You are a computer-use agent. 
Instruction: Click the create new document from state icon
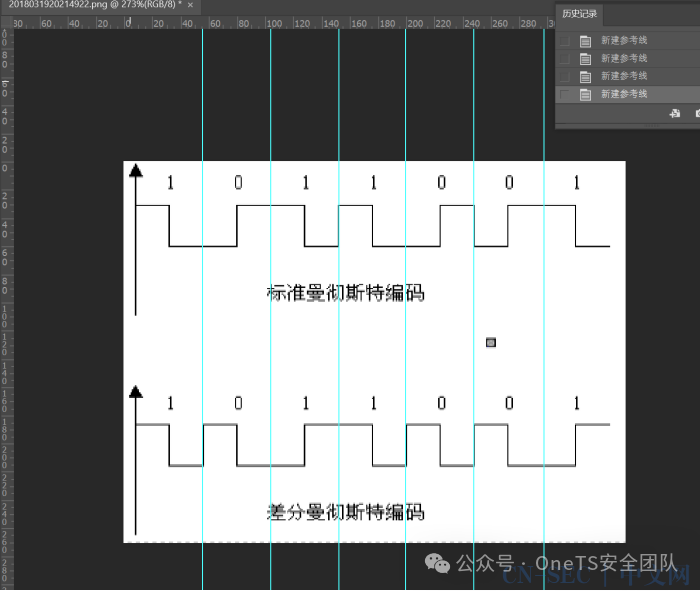[x=675, y=113]
